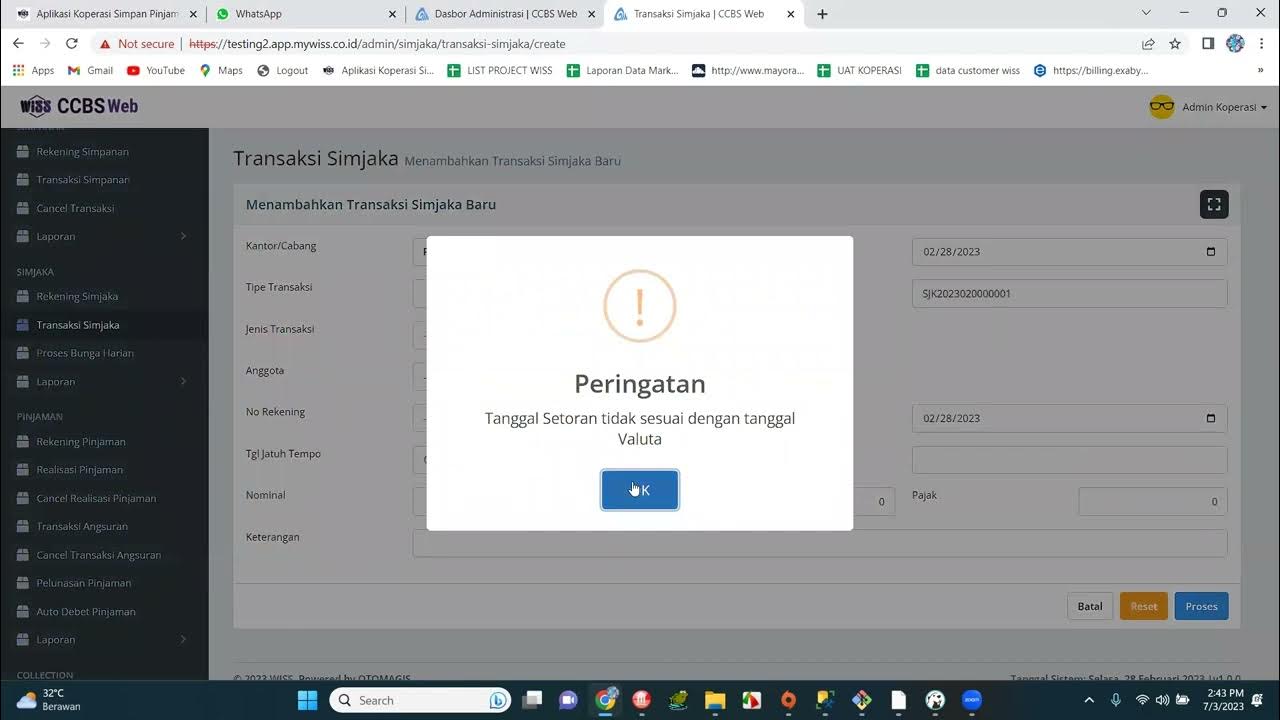This screenshot has width=1280, height=720.
Task: Expand Laporan under Pinjaman section
Action: 104,640
